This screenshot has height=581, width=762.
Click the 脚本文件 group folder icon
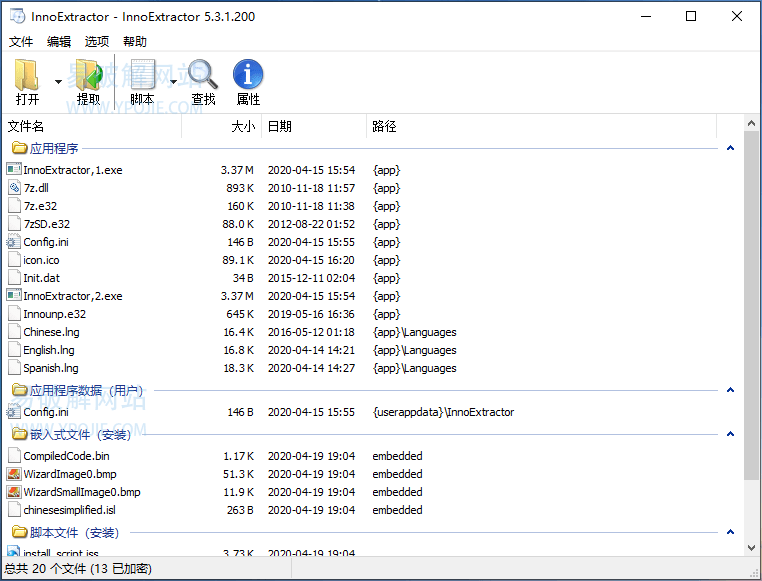tap(19, 532)
